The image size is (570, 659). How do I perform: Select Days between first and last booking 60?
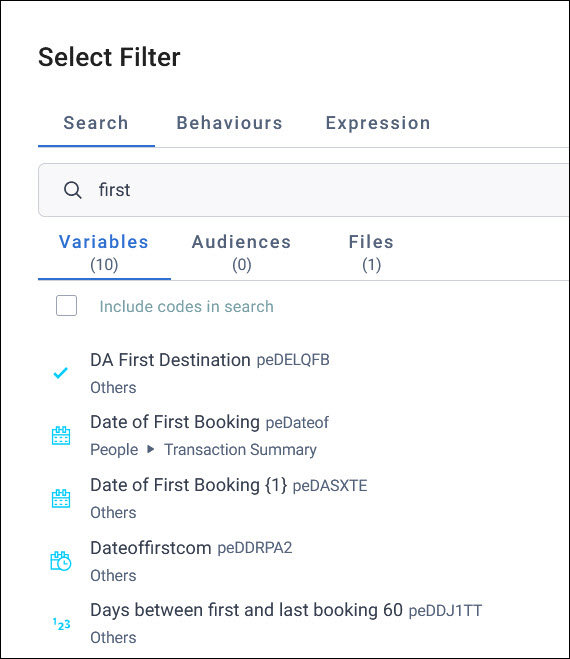click(246, 610)
